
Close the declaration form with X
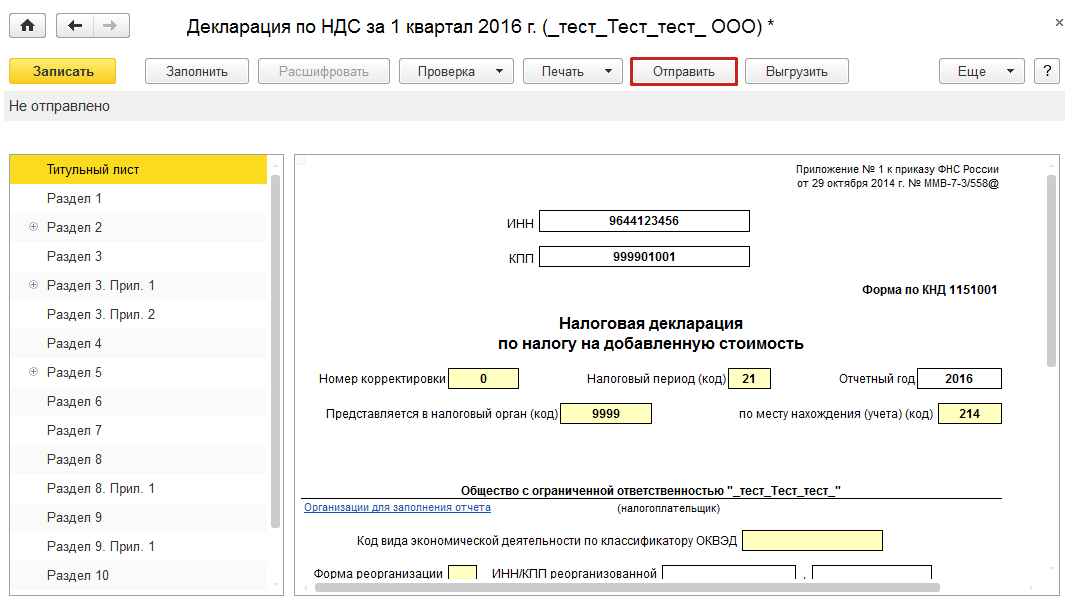click(1059, 21)
